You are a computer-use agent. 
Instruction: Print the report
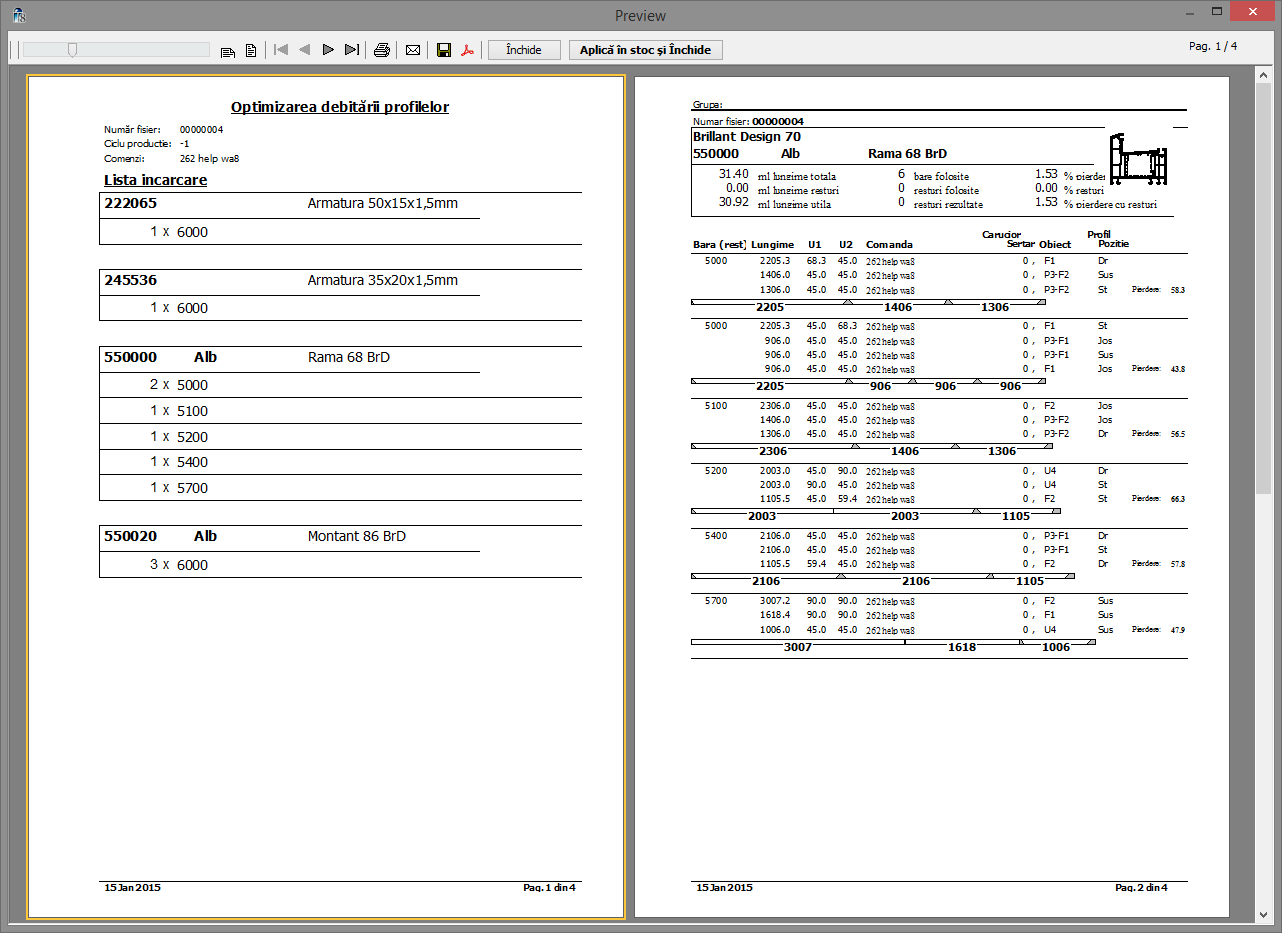(381, 50)
